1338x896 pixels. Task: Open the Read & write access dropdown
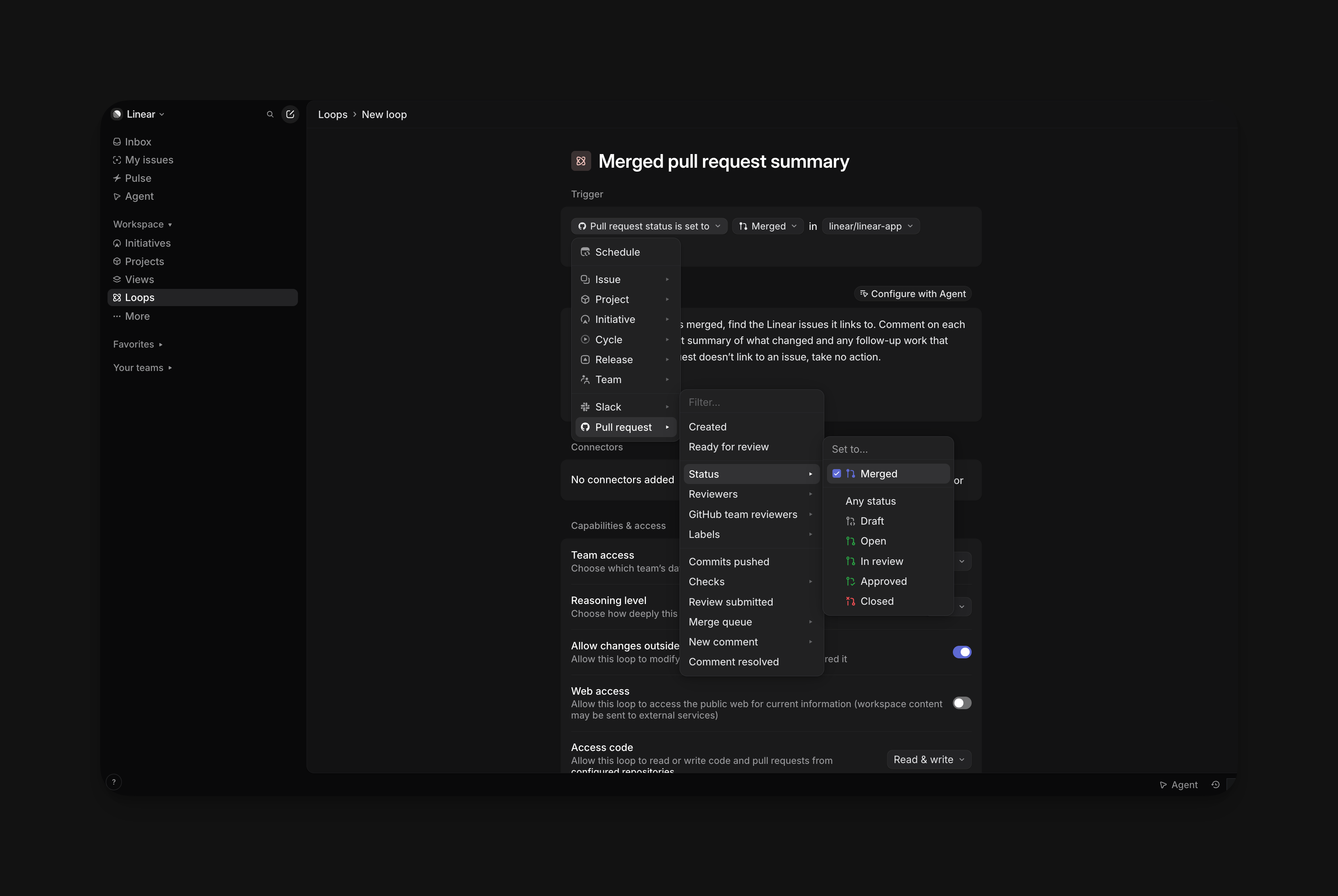929,760
